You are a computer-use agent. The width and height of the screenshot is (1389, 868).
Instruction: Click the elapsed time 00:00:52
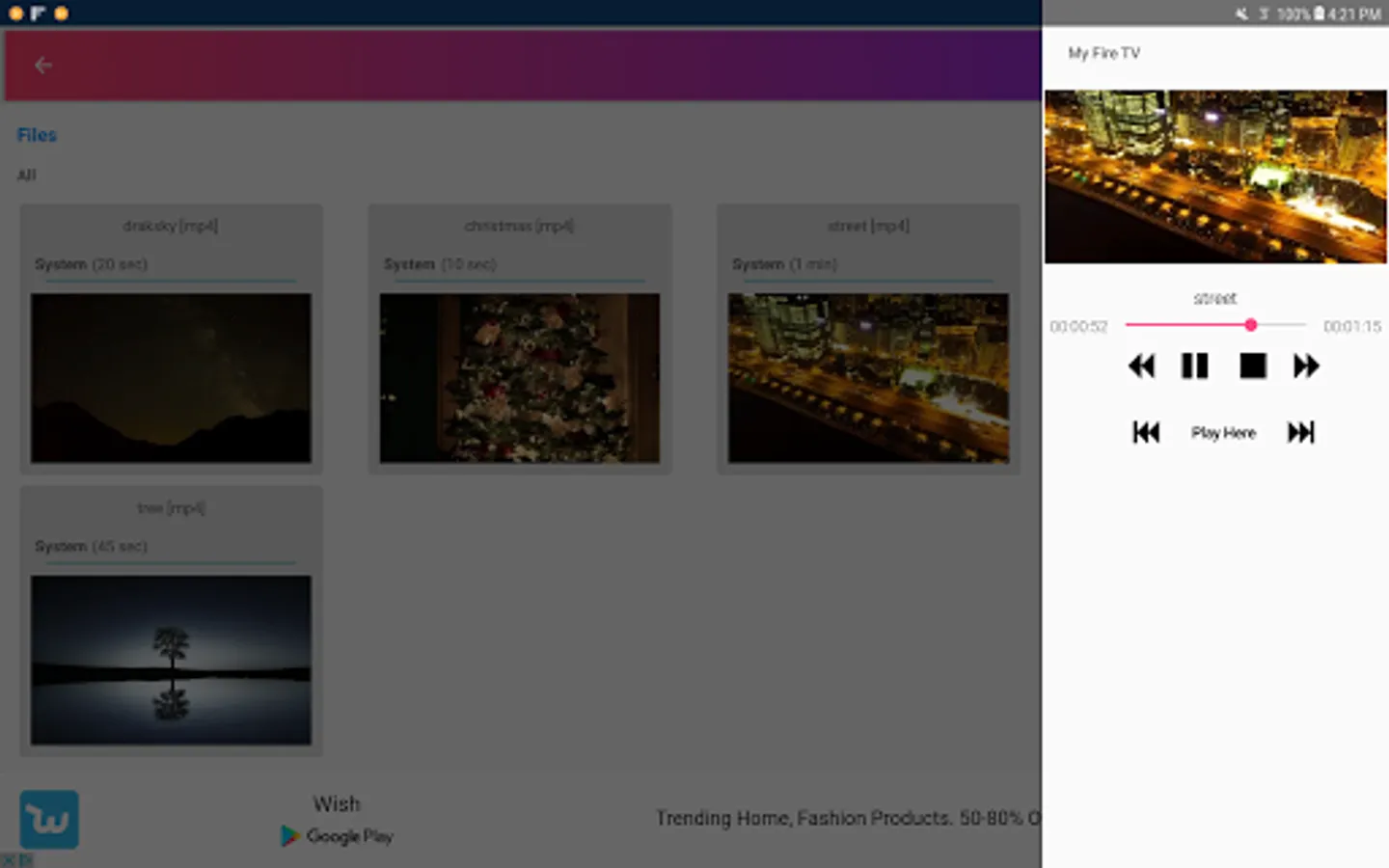[1078, 327]
